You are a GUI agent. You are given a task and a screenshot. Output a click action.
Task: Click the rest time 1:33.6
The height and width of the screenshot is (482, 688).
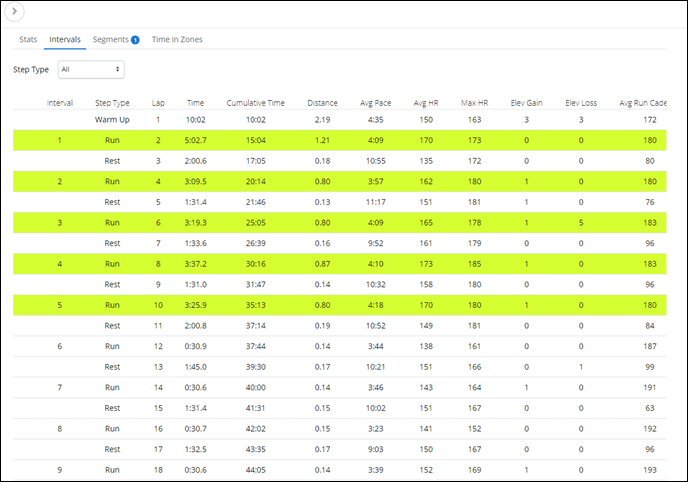pos(195,243)
